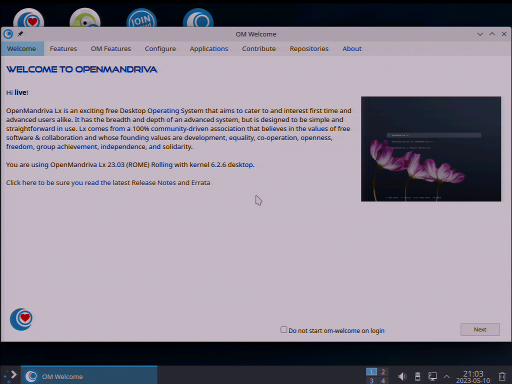
Task: Click the Next button
Action: coord(480,330)
